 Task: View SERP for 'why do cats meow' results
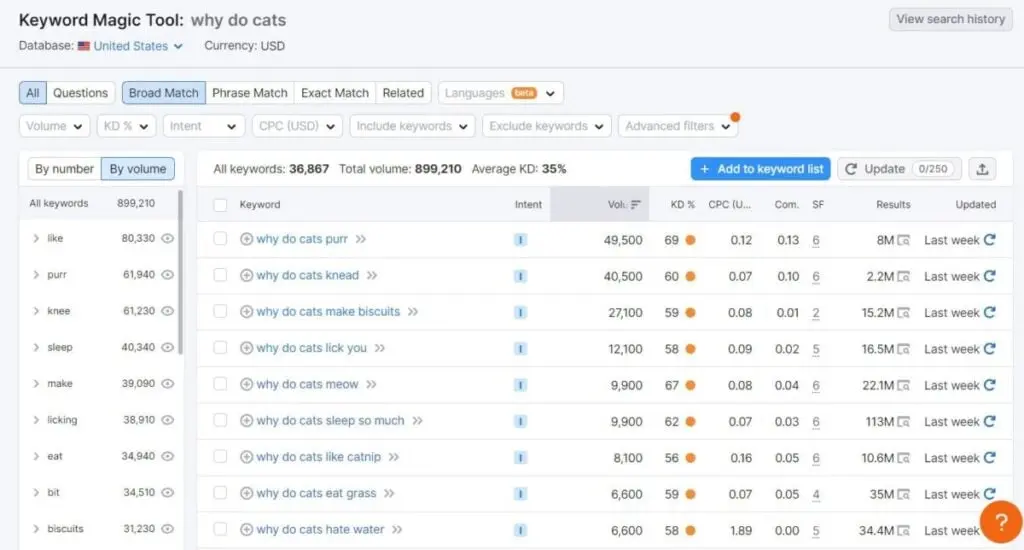[903, 385]
